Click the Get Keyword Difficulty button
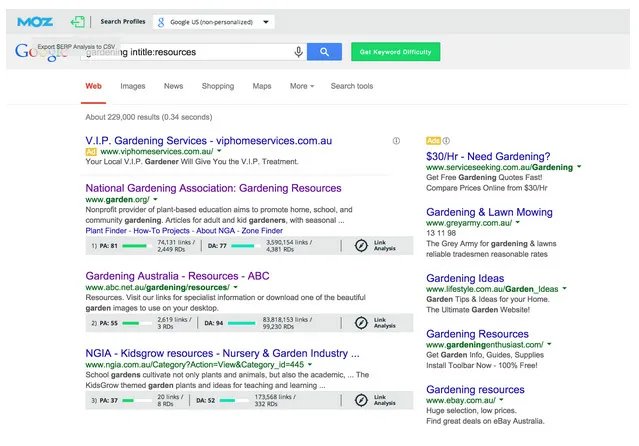The height and width of the screenshot is (446, 639). tap(395, 52)
